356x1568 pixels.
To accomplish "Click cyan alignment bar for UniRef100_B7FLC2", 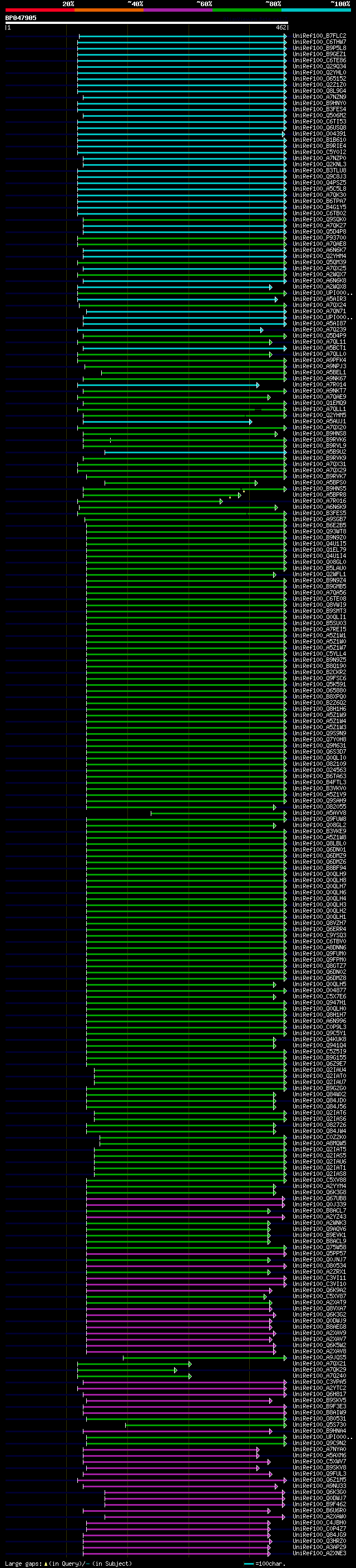I will [182, 36].
